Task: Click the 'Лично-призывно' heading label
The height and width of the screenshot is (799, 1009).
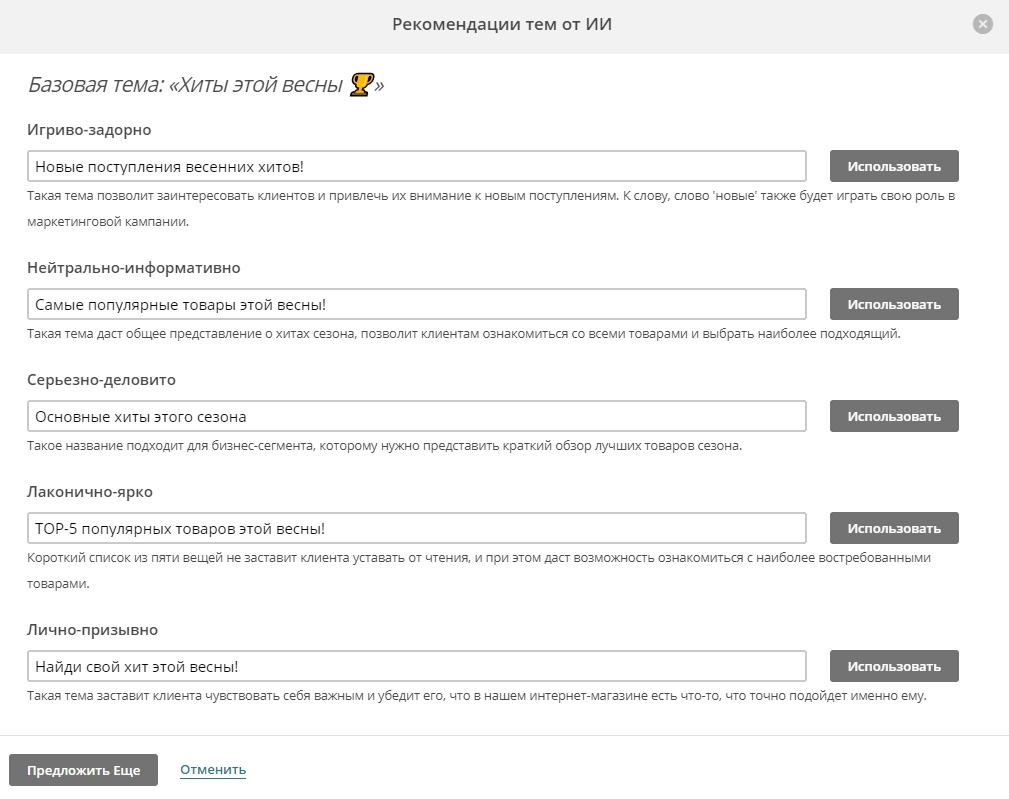Action: pyautogui.click(x=93, y=630)
